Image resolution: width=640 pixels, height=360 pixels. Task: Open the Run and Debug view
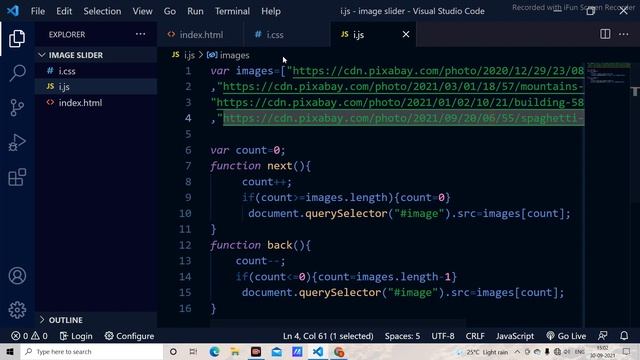point(17,143)
